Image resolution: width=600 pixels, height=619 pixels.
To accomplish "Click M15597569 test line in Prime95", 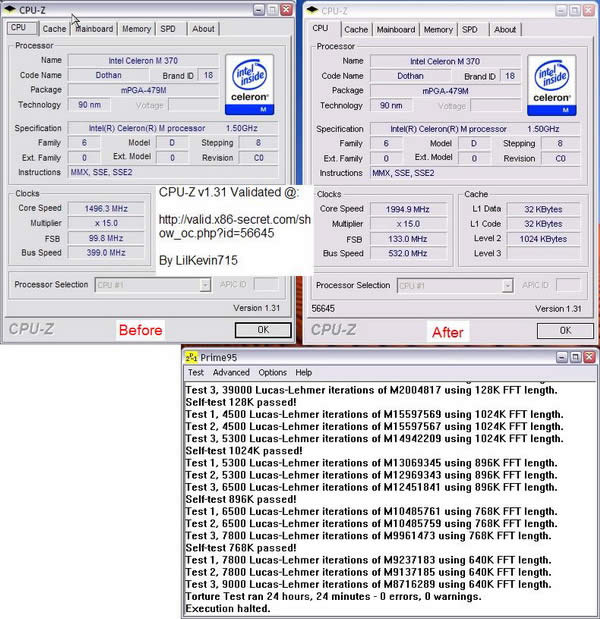I will pos(375,414).
